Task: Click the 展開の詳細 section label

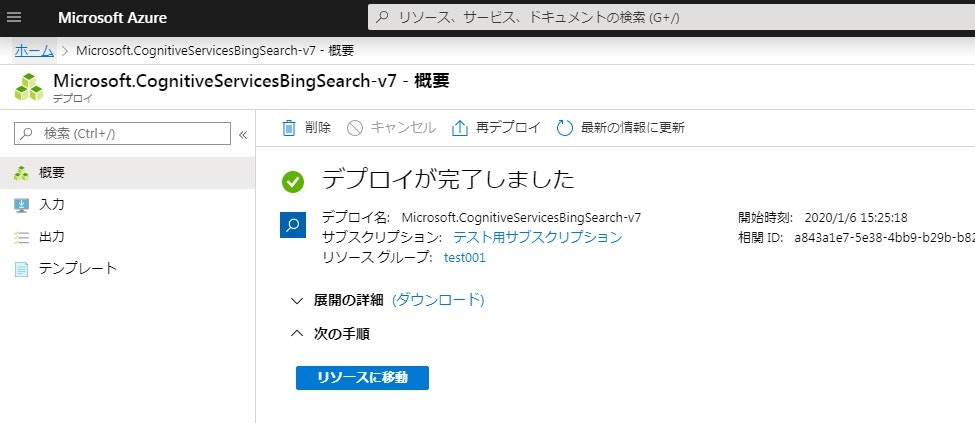Action: [348, 300]
